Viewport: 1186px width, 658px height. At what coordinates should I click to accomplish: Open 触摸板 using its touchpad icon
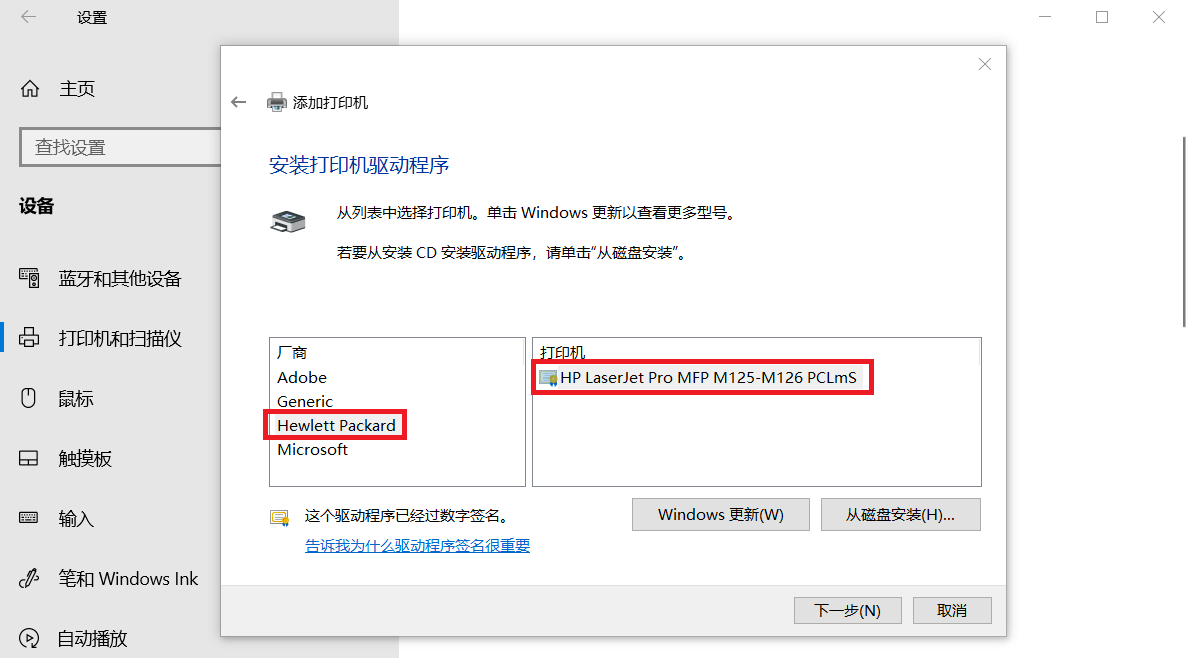[x=29, y=458]
